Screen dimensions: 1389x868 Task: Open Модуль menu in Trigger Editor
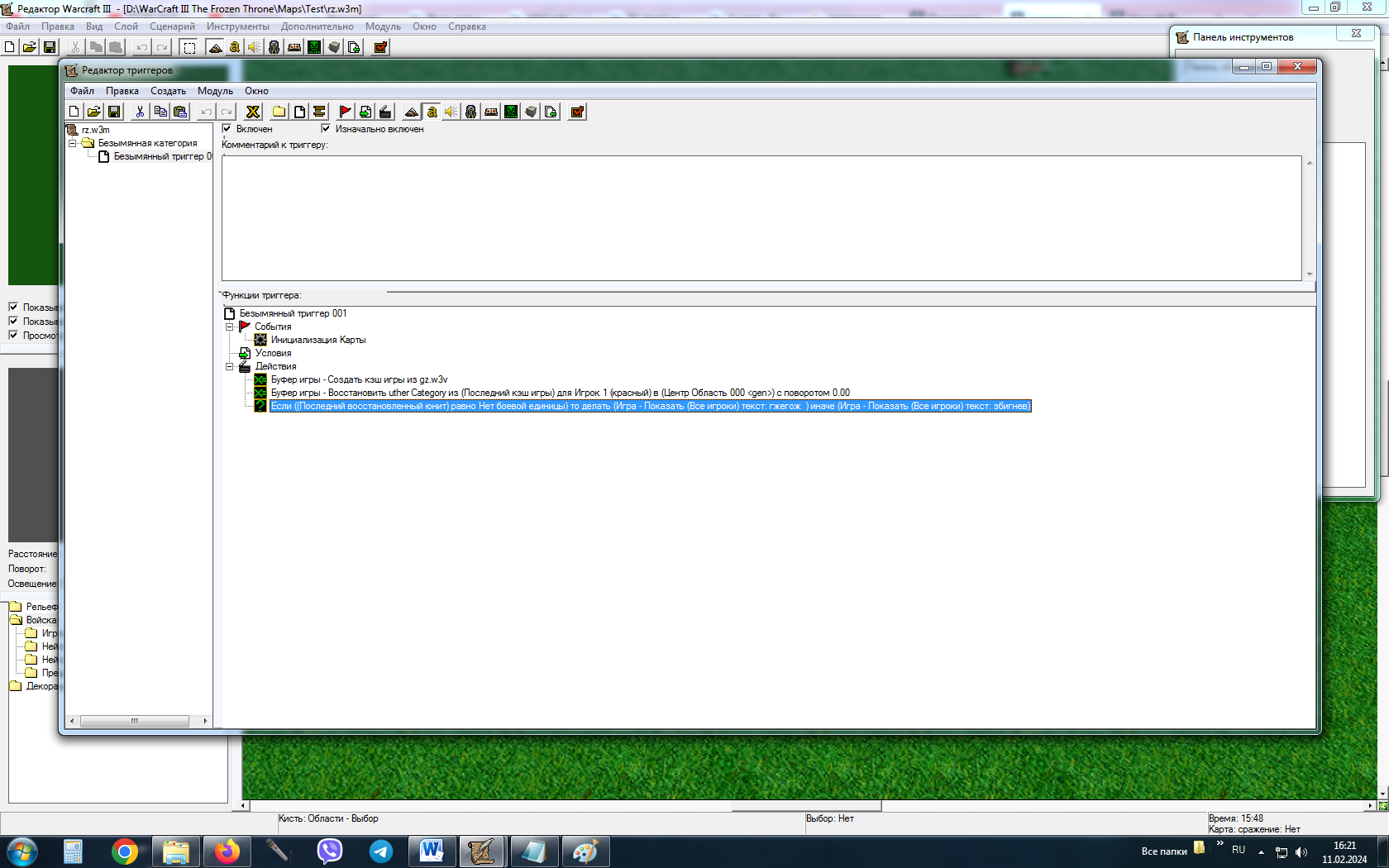215,91
